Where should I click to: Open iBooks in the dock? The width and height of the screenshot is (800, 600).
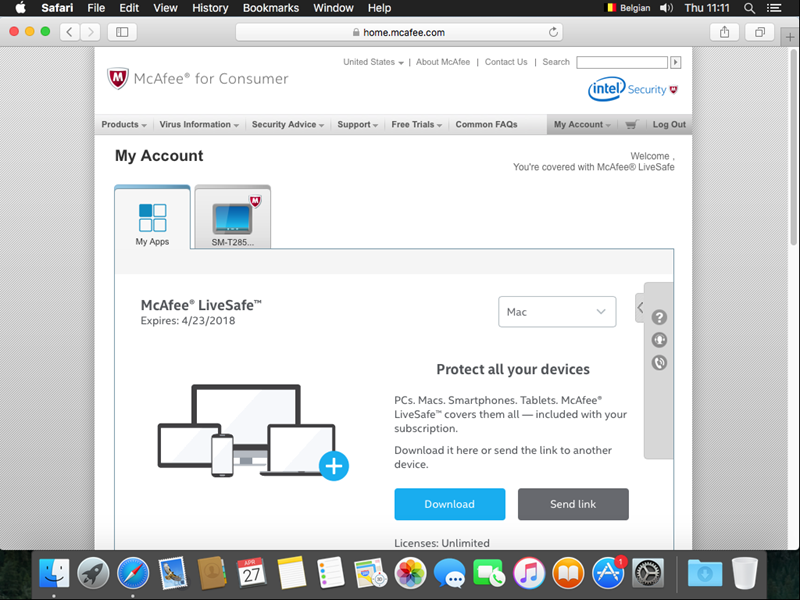pos(568,573)
